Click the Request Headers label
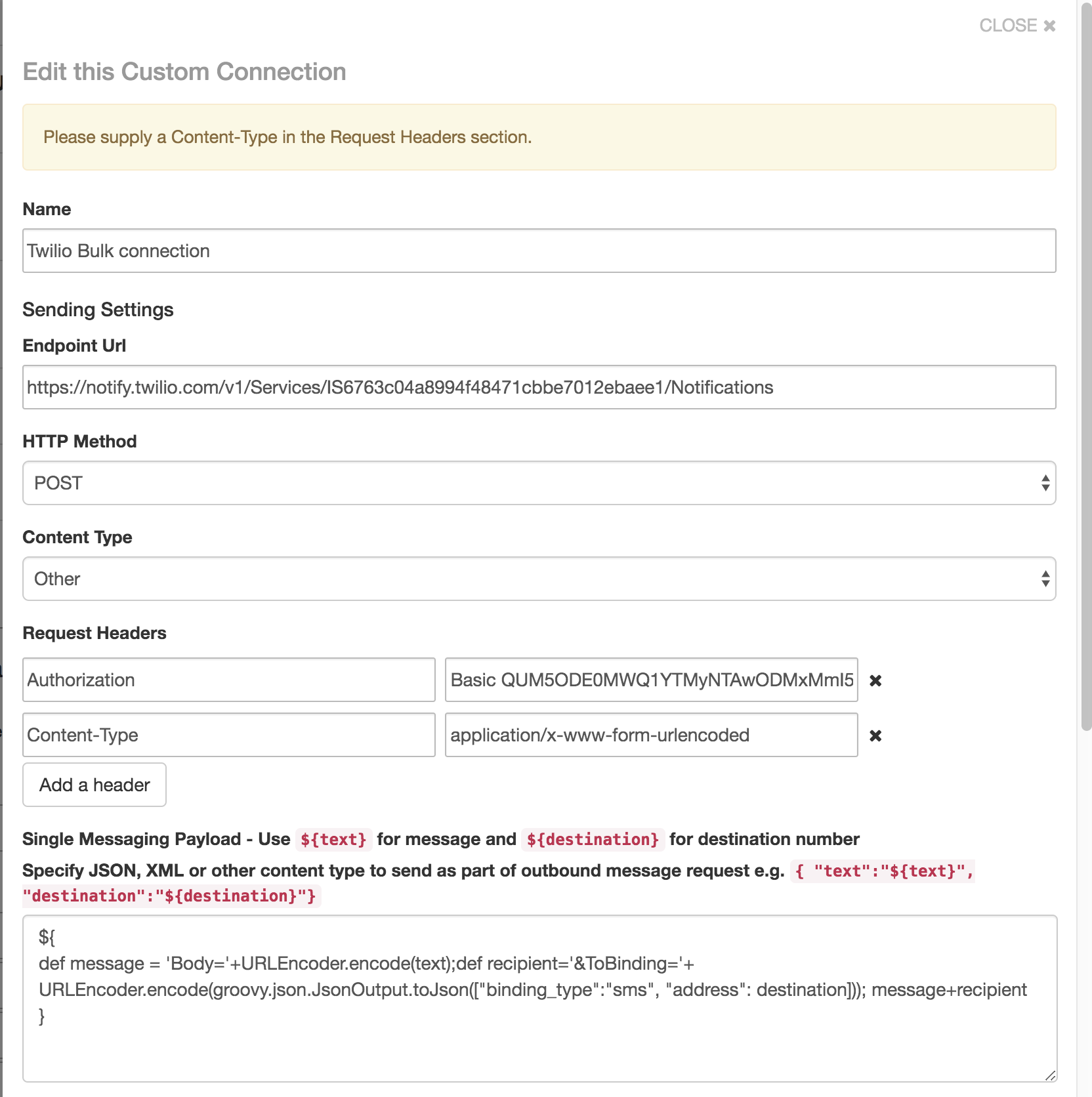This screenshot has height=1097, width=1092. [94, 633]
